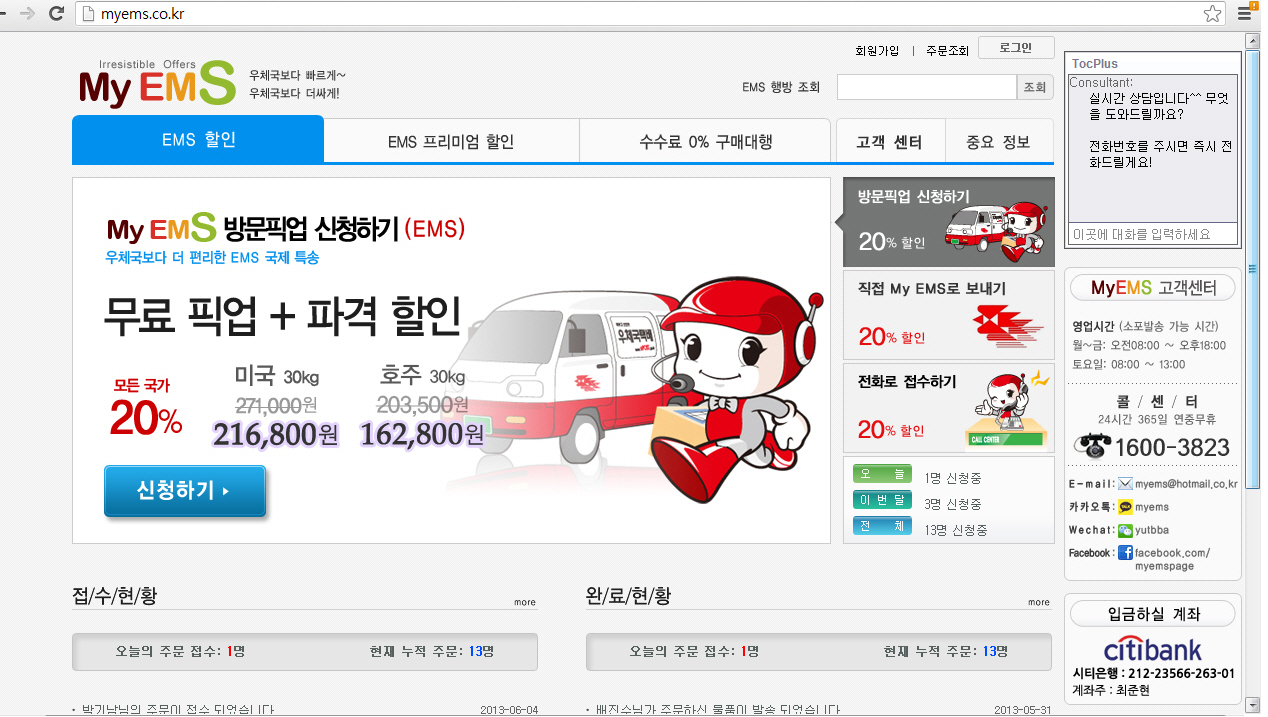Click the 로그인 button
1268x717 pixels.
coord(1017,47)
